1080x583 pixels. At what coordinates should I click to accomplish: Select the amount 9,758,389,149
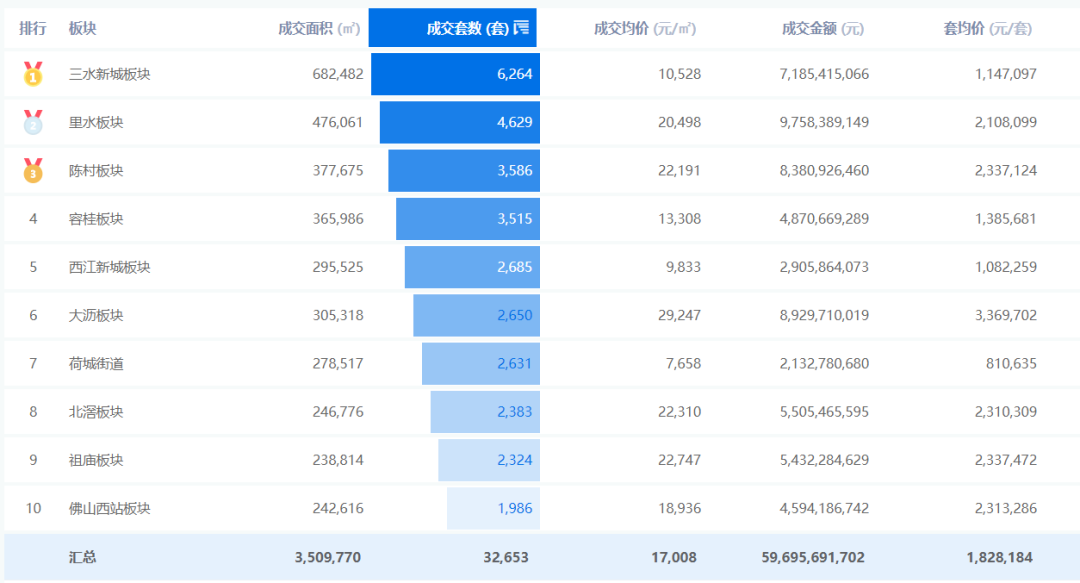click(824, 123)
